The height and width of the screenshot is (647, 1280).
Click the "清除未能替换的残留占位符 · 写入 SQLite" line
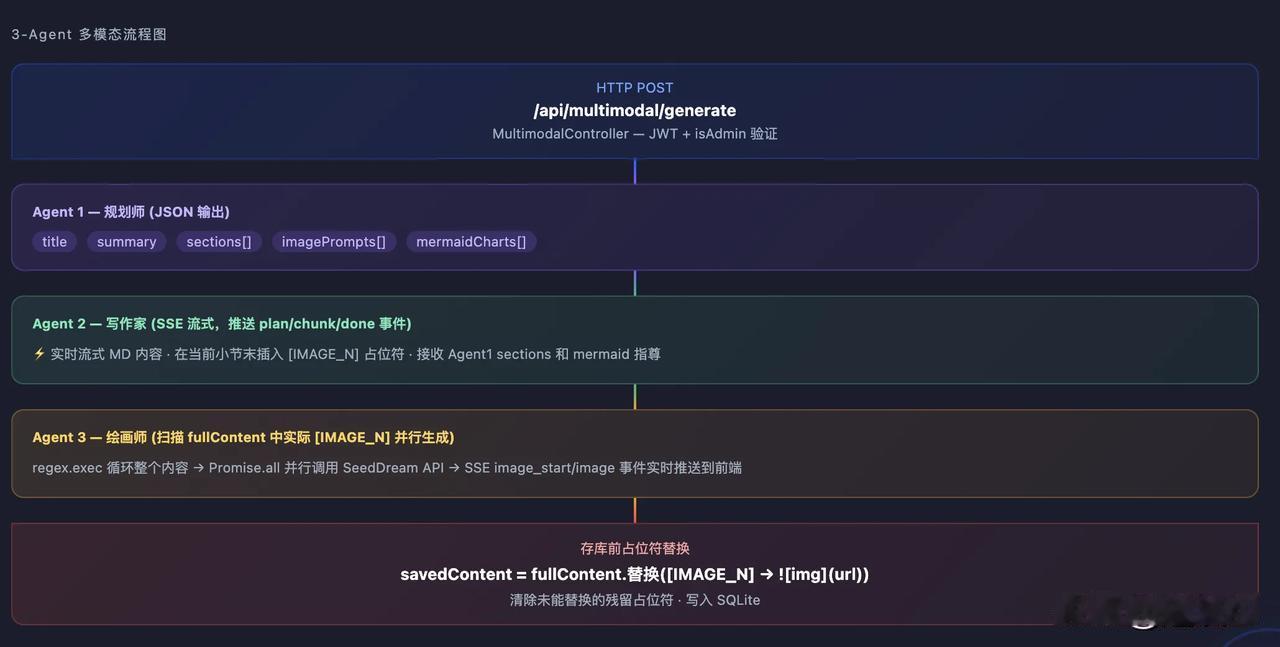click(635, 600)
